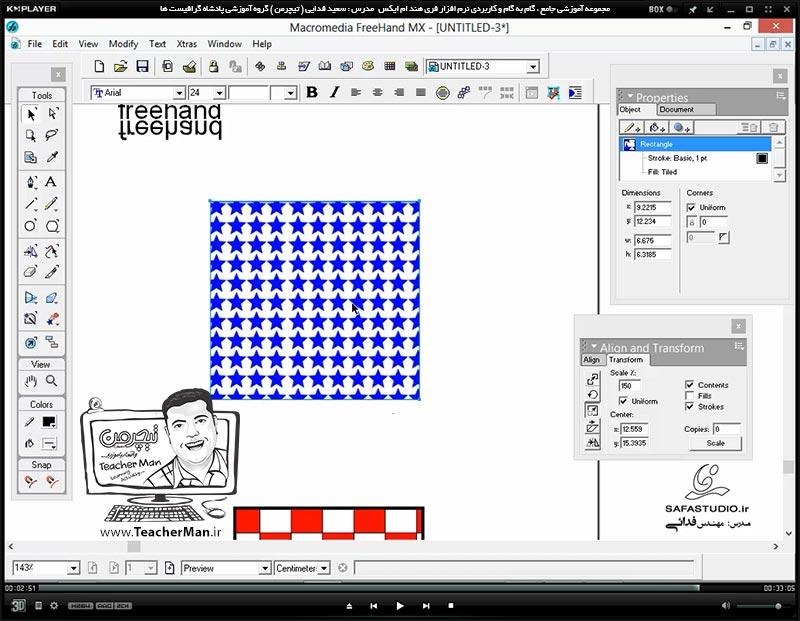The width and height of the screenshot is (800, 621).
Task: Save document with floppy disk icon
Action: point(142,66)
